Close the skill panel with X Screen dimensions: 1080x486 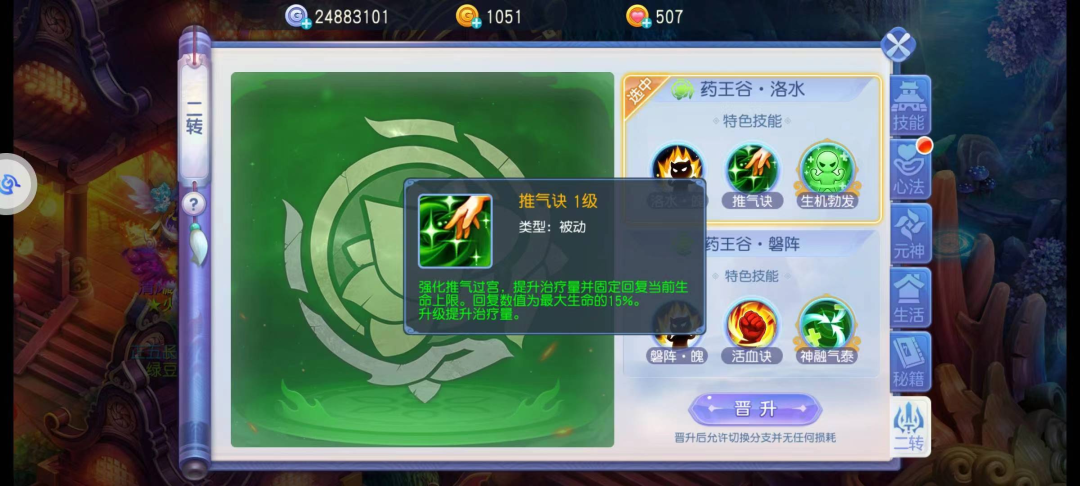click(x=897, y=45)
